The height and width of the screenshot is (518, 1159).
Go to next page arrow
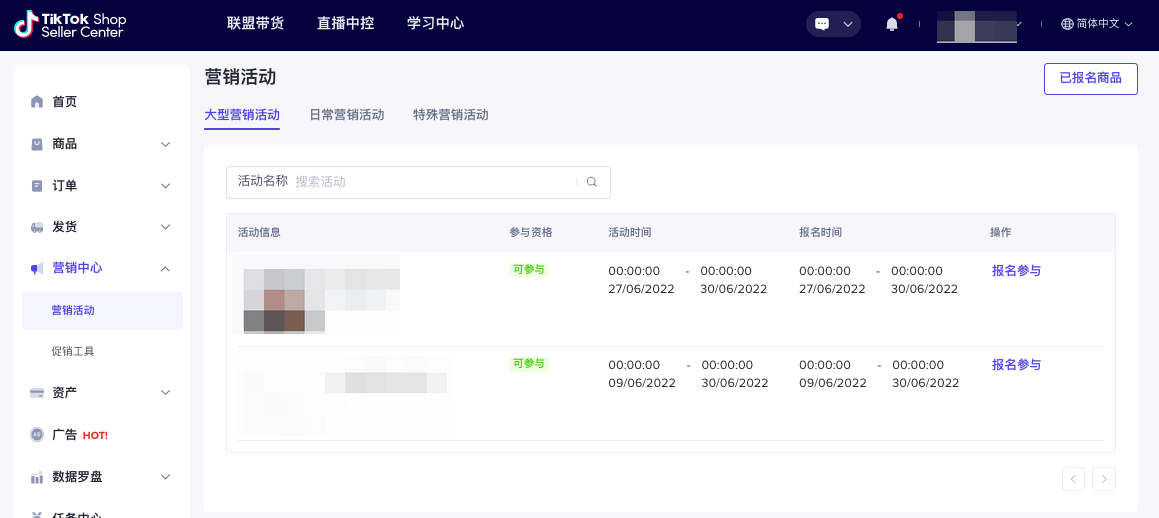click(x=1104, y=479)
